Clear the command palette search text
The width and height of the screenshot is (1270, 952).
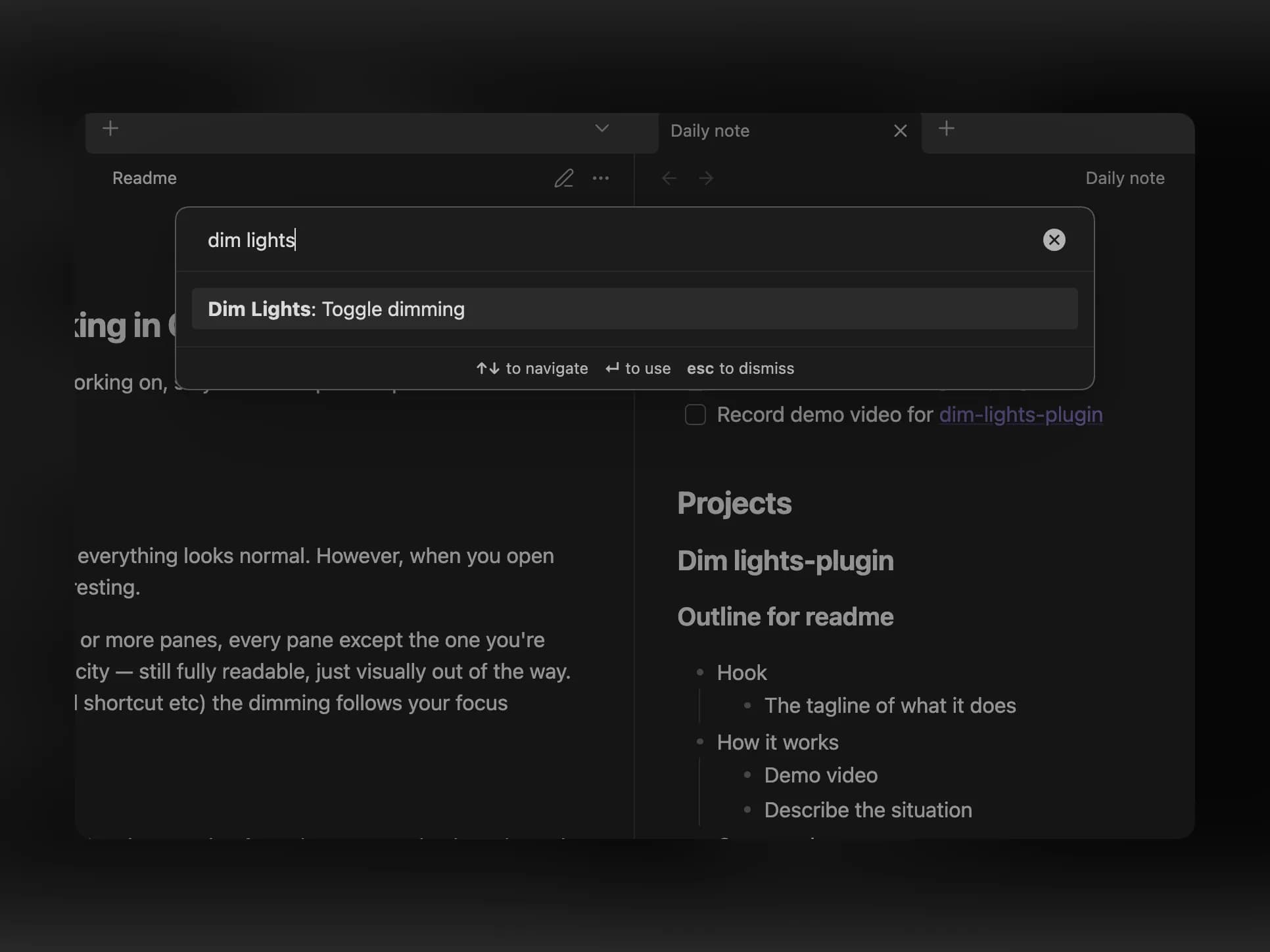(x=1054, y=240)
